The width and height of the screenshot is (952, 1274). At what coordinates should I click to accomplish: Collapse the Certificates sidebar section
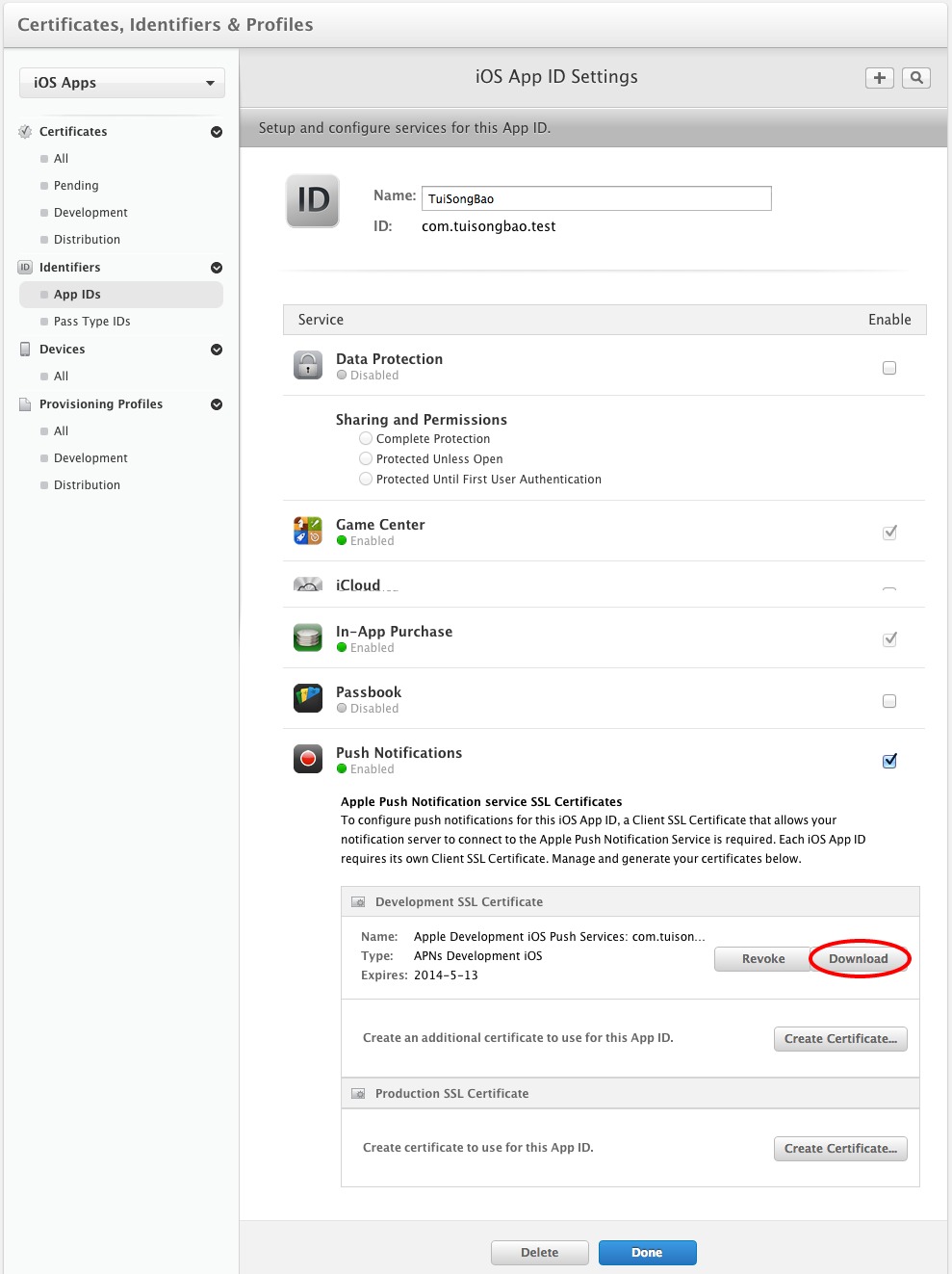coord(217,132)
